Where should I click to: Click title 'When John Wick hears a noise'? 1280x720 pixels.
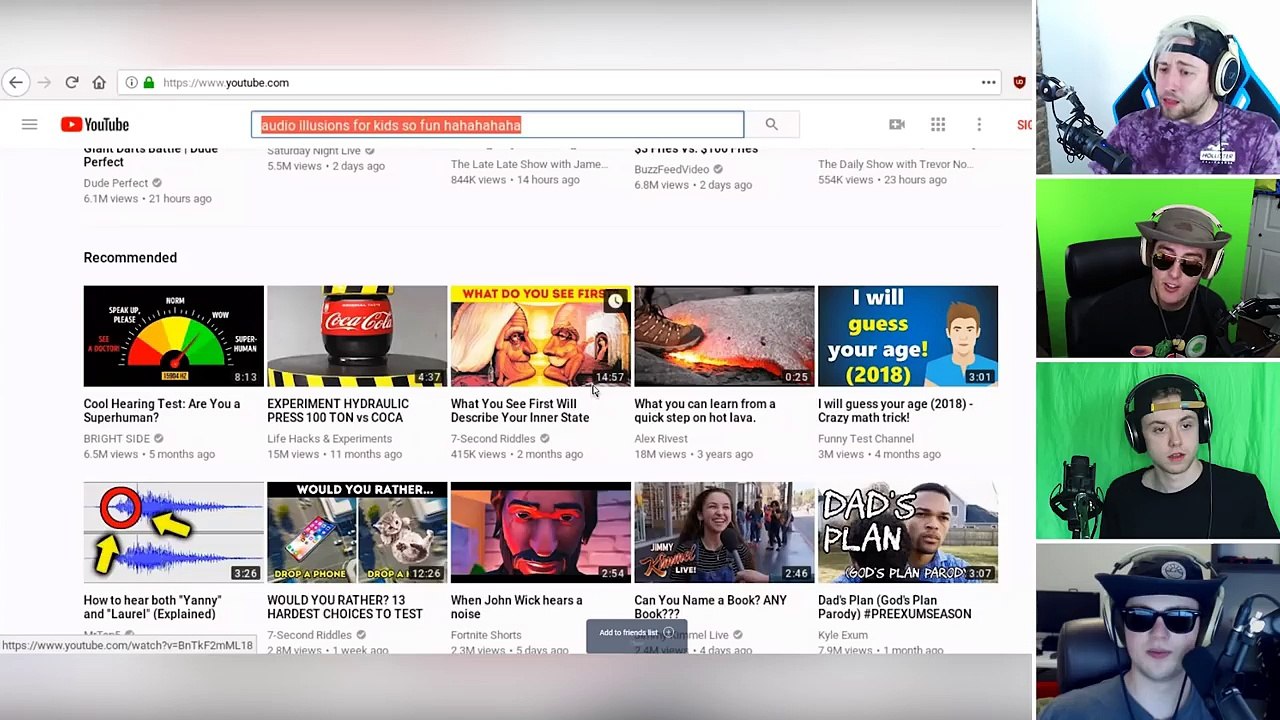[517, 607]
